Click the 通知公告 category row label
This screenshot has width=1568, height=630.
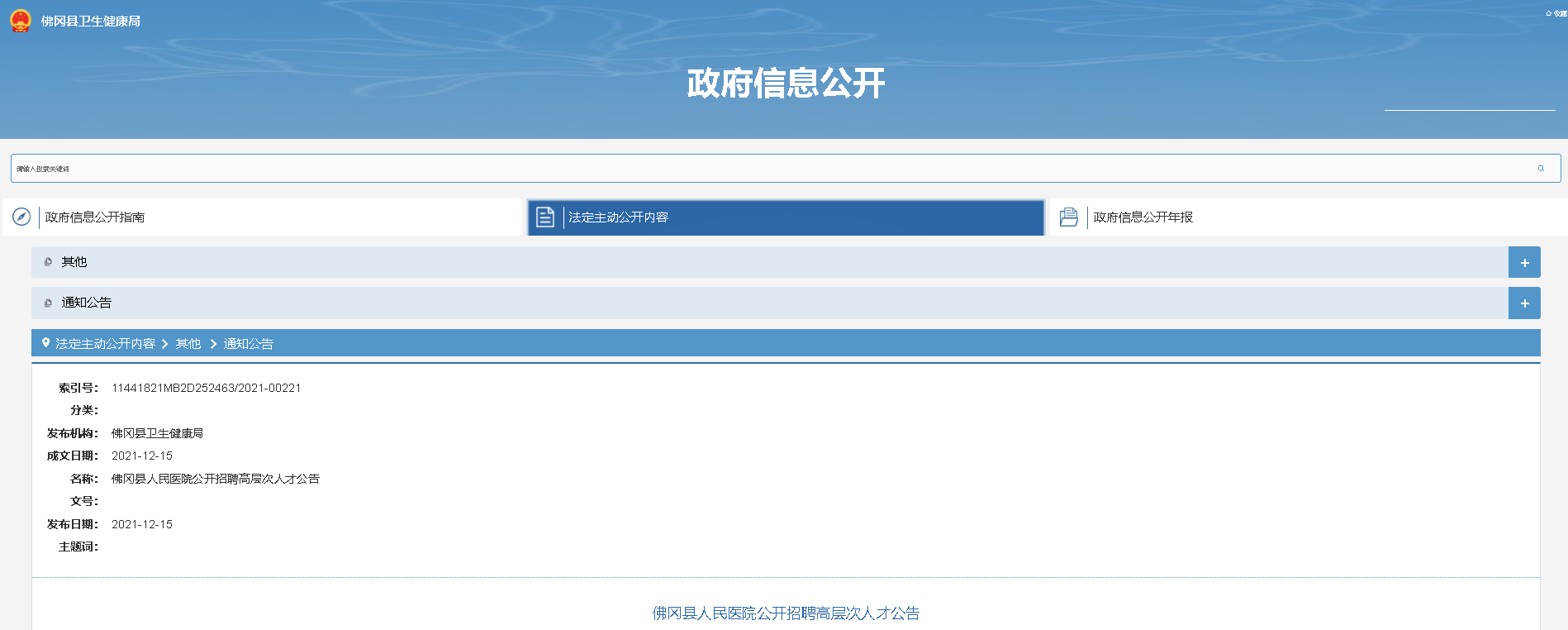[87, 303]
